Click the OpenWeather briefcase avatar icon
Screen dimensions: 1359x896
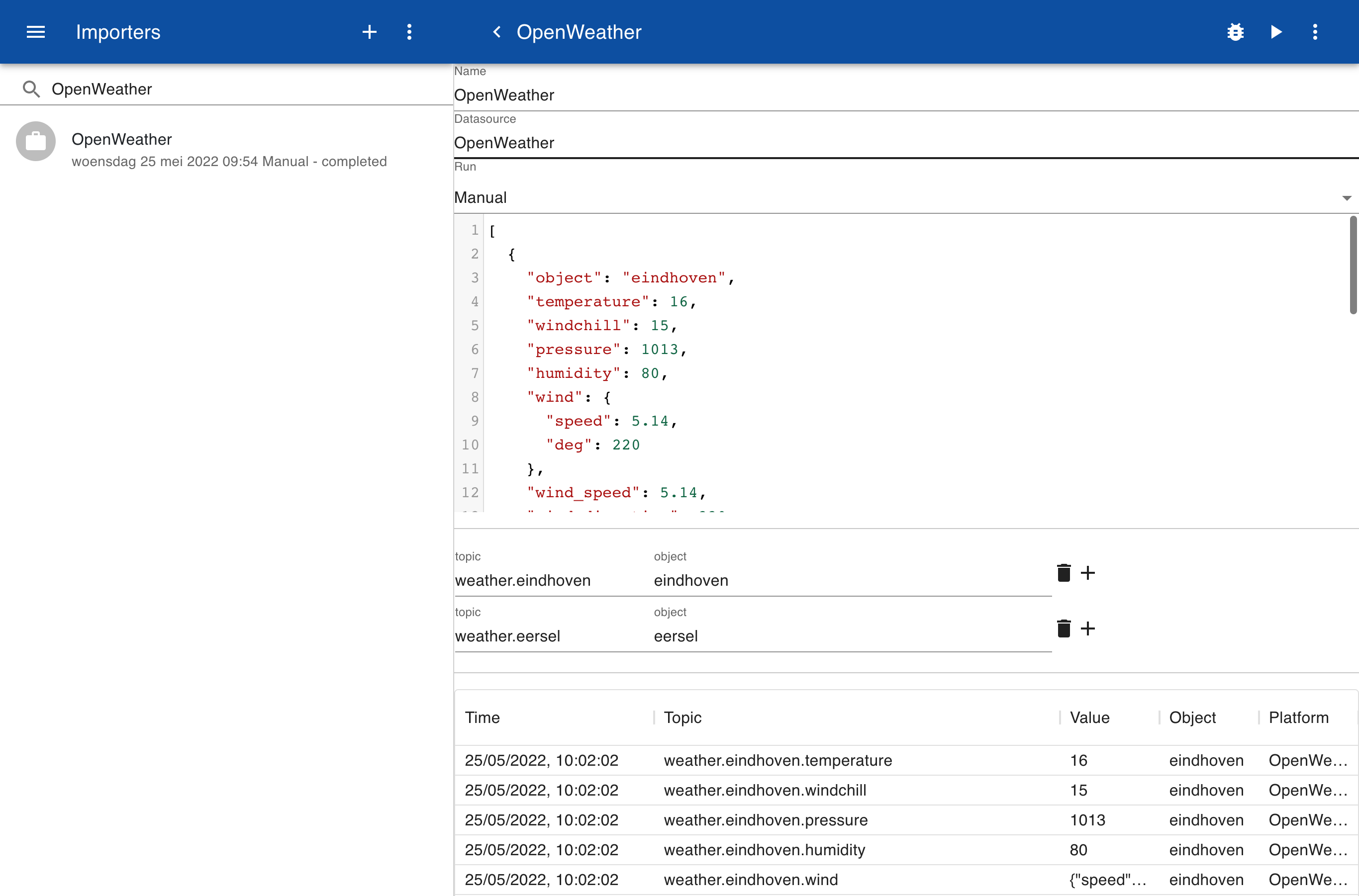click(35, 141)
